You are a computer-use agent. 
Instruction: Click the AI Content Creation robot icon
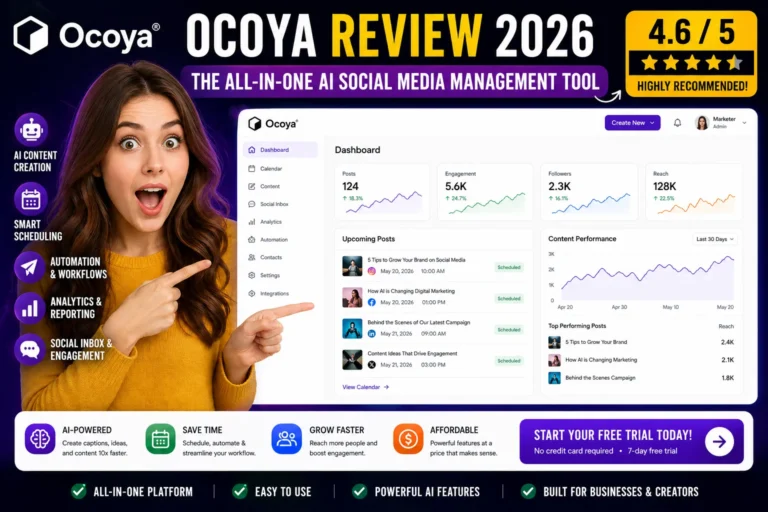point(31,130)
